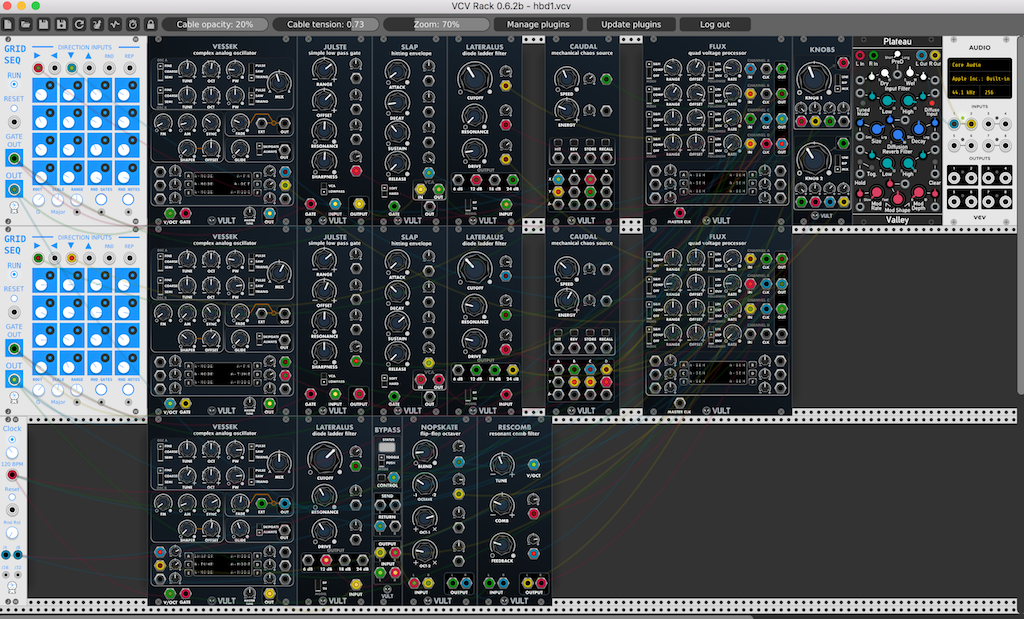Click the Decay knob on Plateau
This screenshot has width=1024, height=619.
point(918,129)
